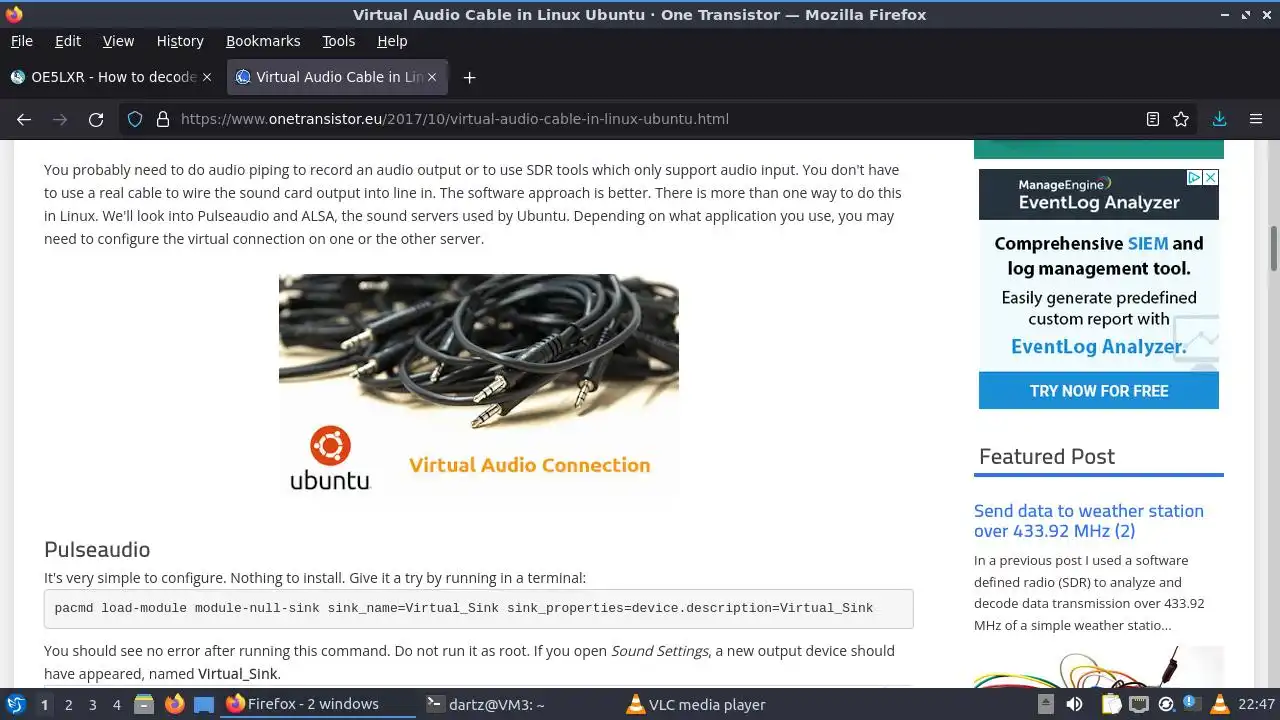
Task: Click the pacmd load-module command code block
Action: pyautogui.click(x=479, y=608)
